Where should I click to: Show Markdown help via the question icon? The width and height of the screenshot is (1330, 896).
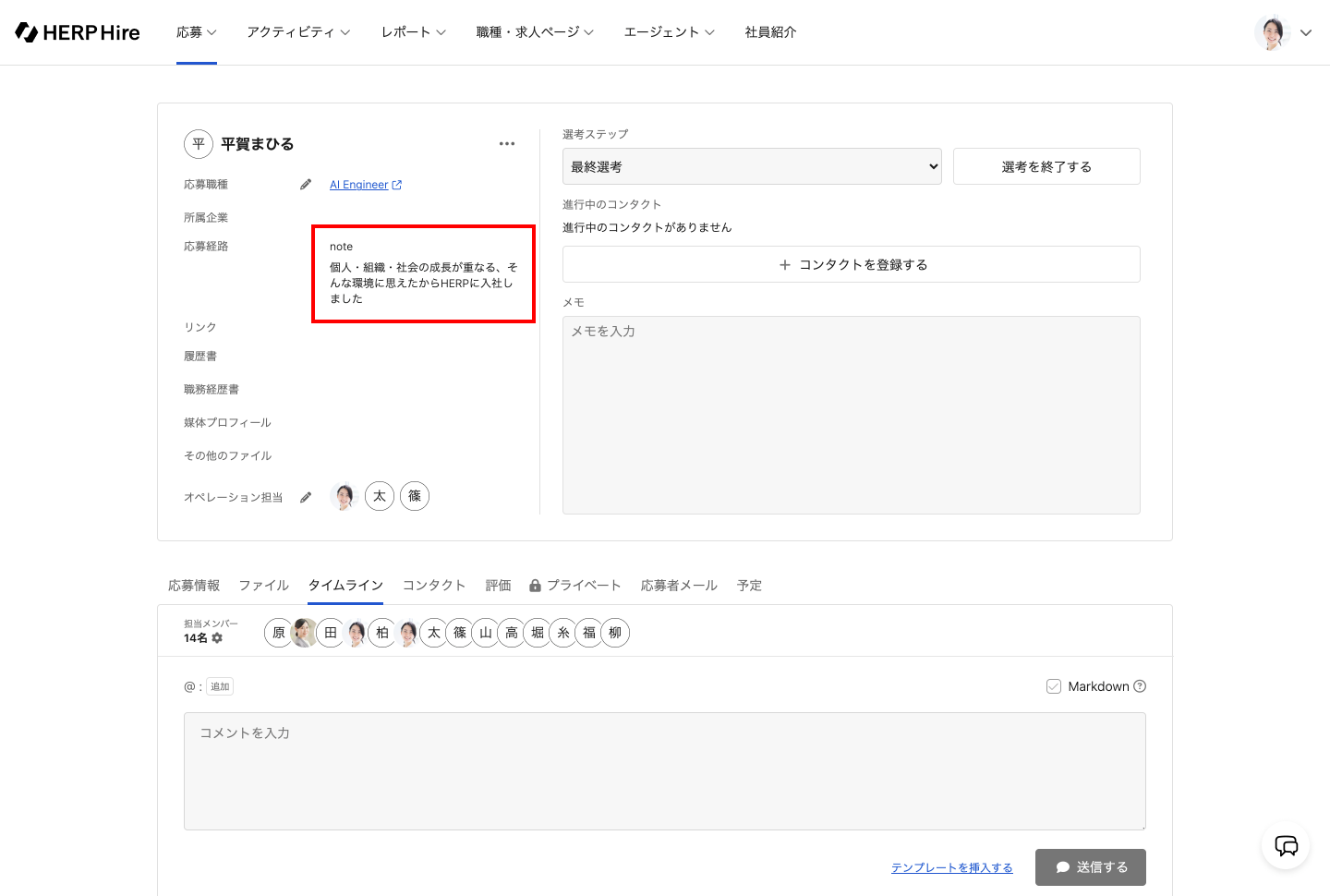[x=1140, y=686]
